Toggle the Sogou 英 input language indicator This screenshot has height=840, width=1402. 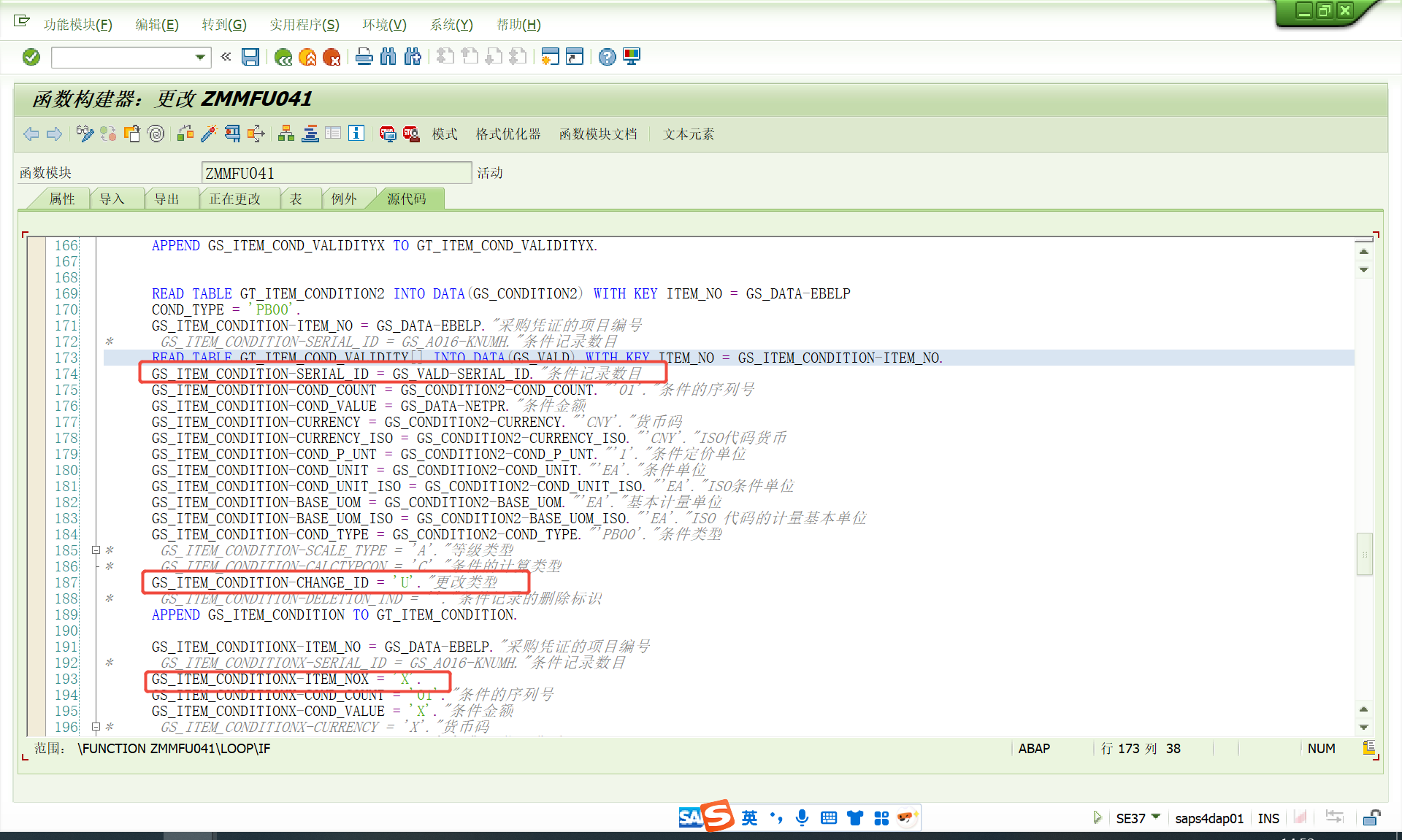pos(749,818)
